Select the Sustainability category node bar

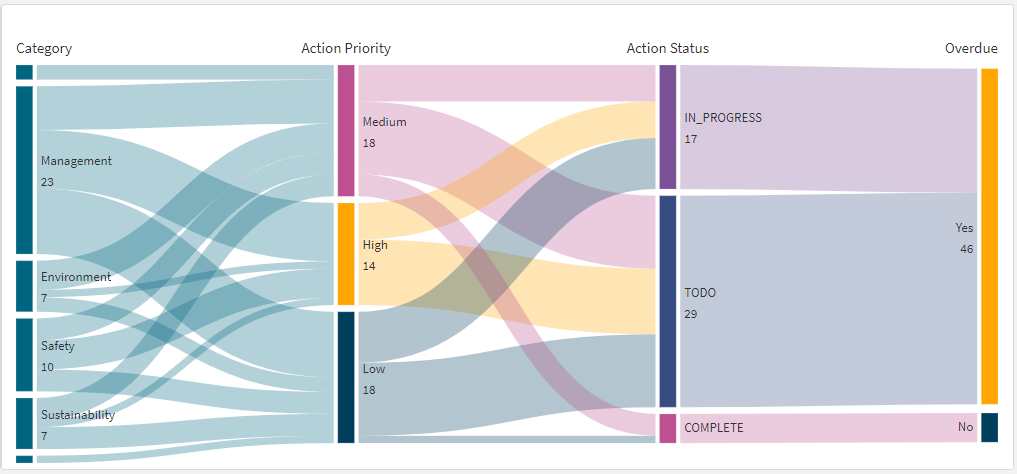(x=25, y=423)
